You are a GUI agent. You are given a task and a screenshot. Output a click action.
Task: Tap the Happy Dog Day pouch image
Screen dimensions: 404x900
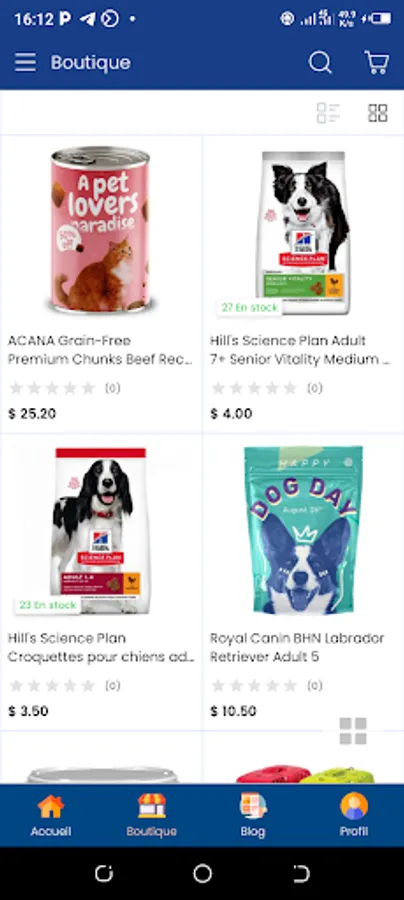pyautogui.click(x=303, y=530)
